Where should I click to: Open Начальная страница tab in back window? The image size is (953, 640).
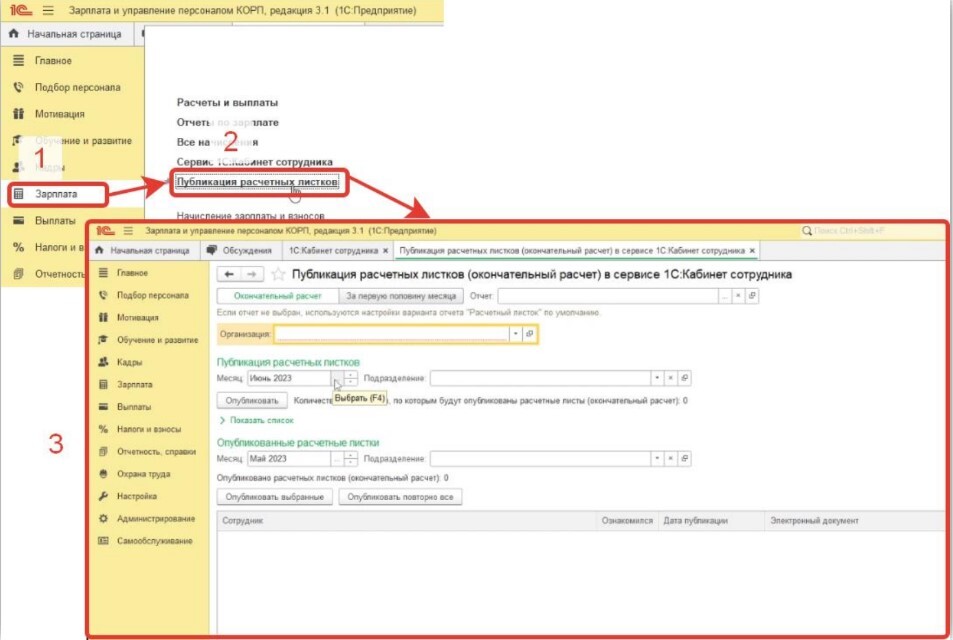click(66, 34)
